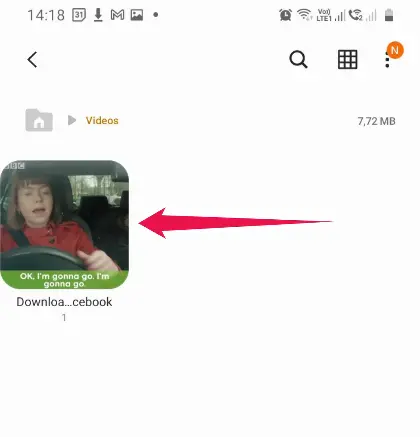Tap the calendar 31 status icon
The width and height of the screenshot is (420, 437).
pos(79,15)
